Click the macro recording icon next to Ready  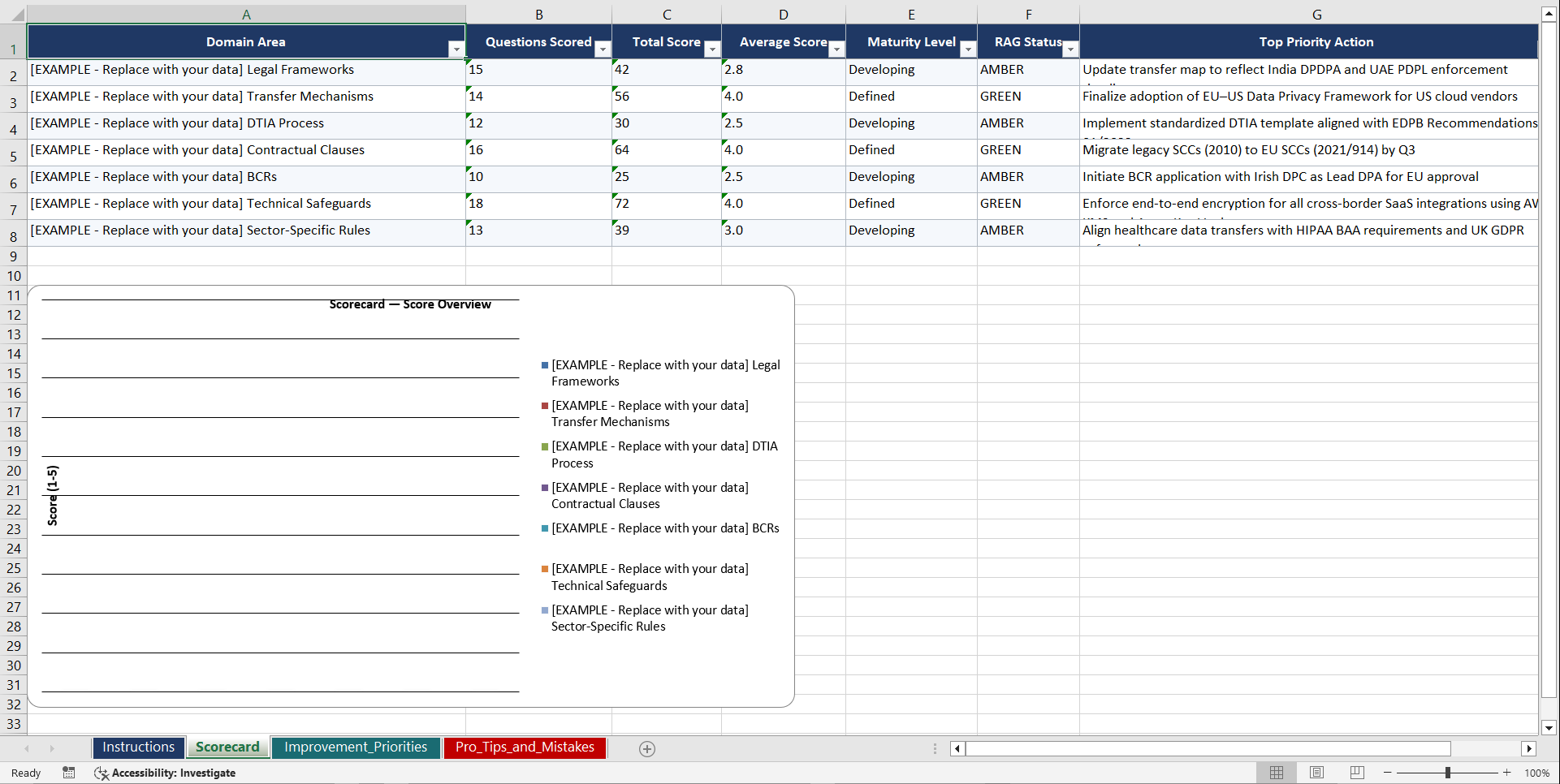click(x=69, y=773)
